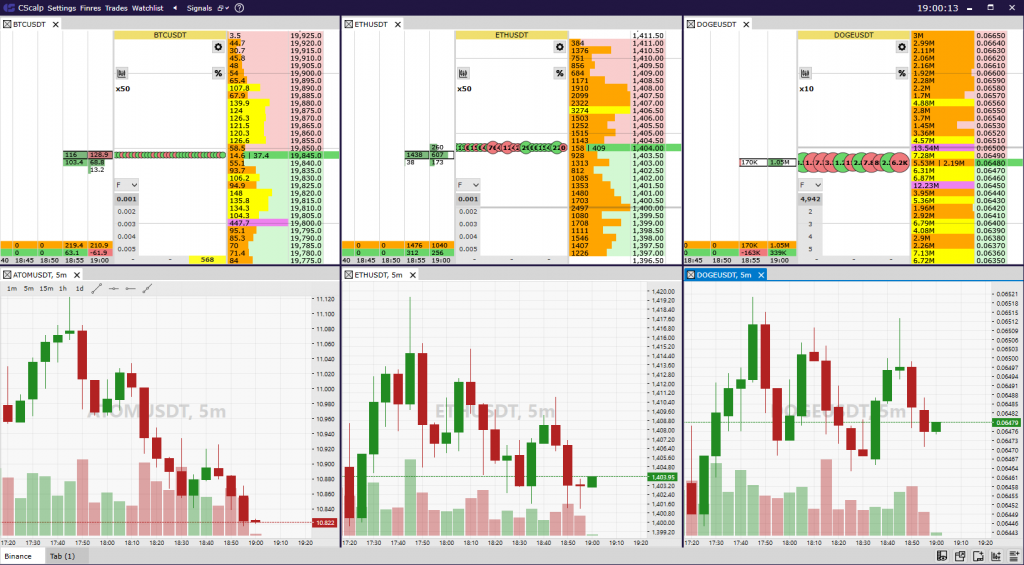Screen dimensions: 1024x565
Task: Close the DOGEUSDT order book tab
Action: pyautogui.click(x=746, y=24)
